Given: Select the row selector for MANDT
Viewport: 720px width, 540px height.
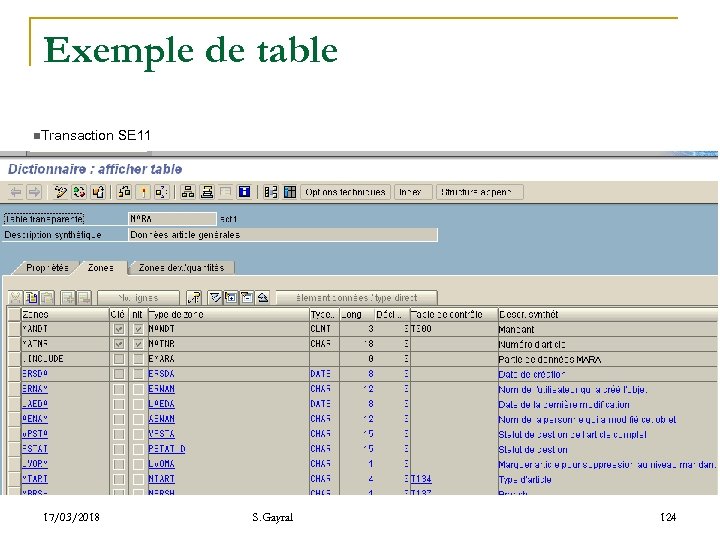Looking at the screenshot, I should pos(14,329).
